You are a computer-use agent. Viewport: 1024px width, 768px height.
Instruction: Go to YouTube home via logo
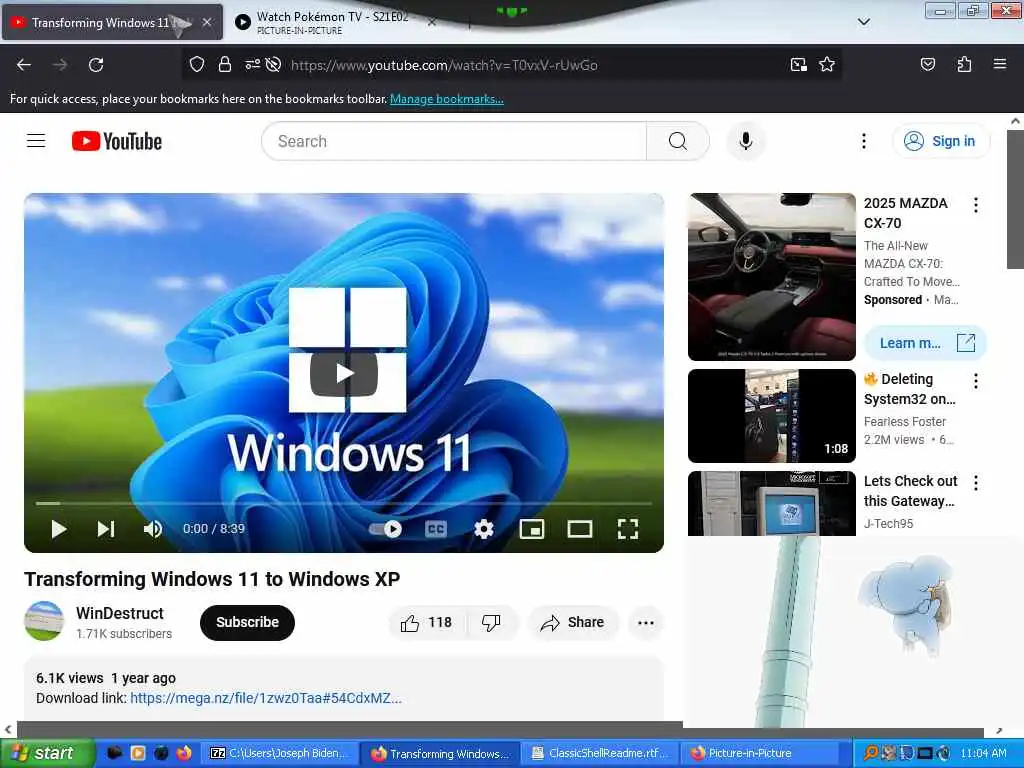[x=117, y=141]
